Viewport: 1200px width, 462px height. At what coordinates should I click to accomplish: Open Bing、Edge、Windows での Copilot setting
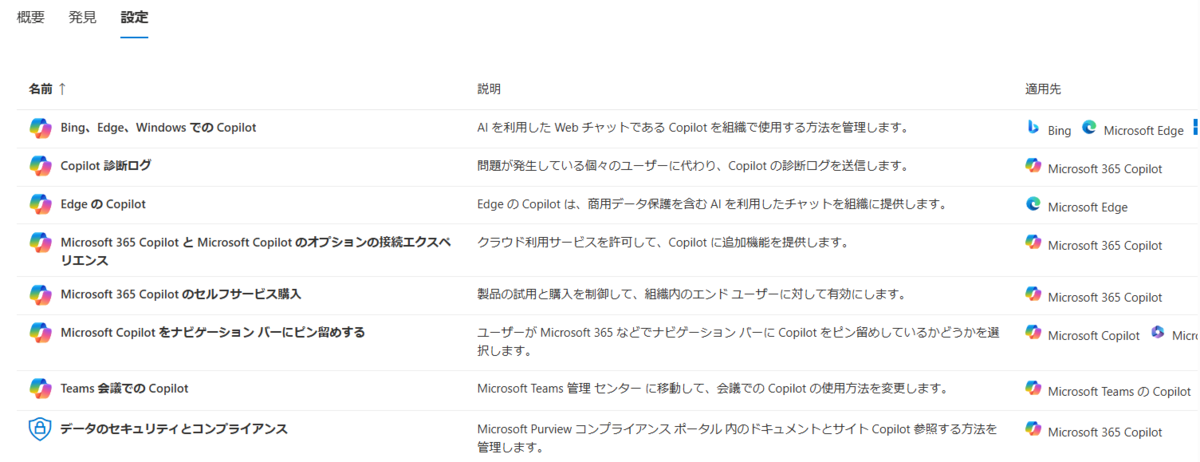pos(159,128)
